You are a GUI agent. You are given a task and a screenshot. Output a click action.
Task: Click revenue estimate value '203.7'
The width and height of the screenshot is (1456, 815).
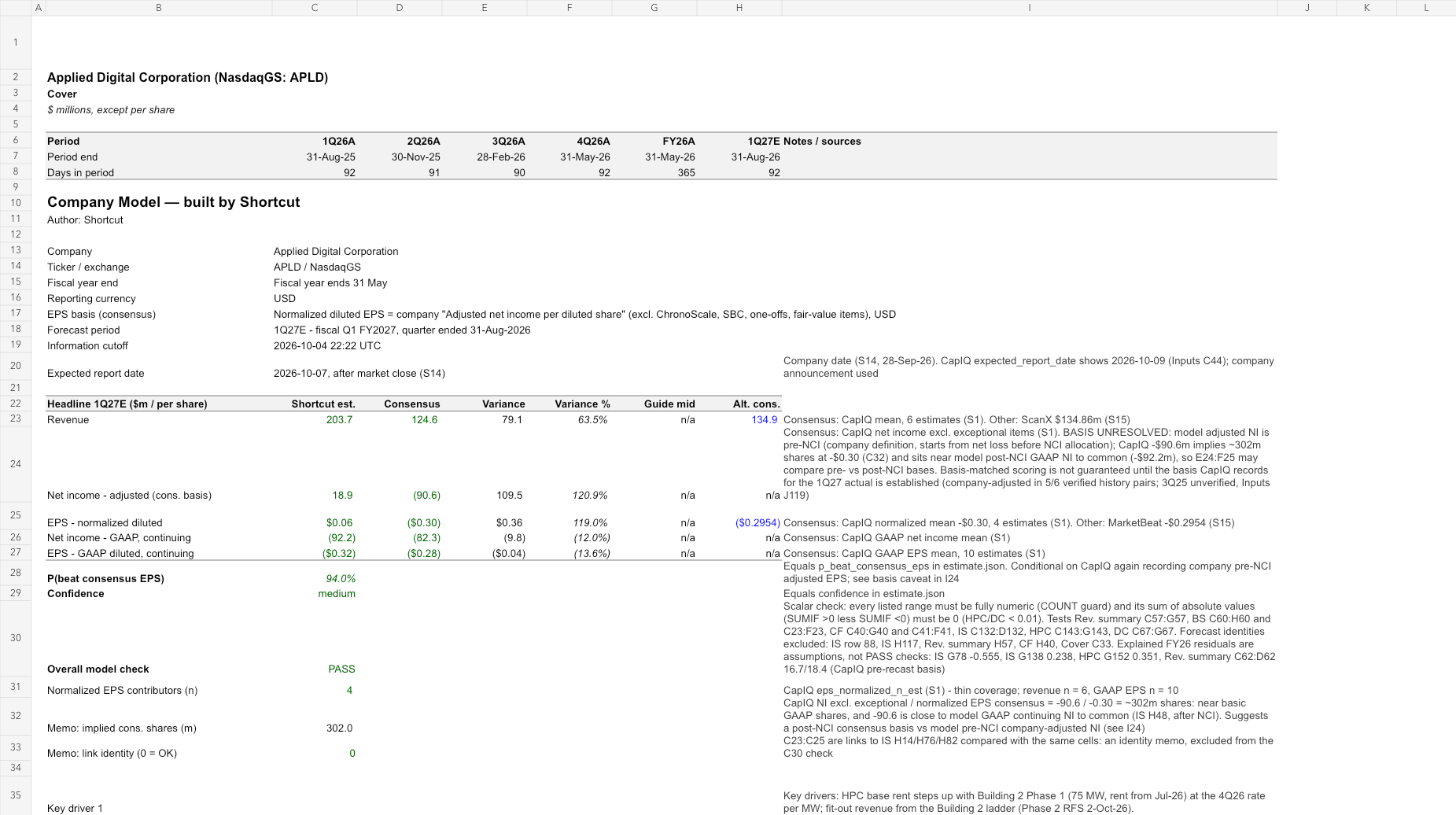click(x=340, y=419)
